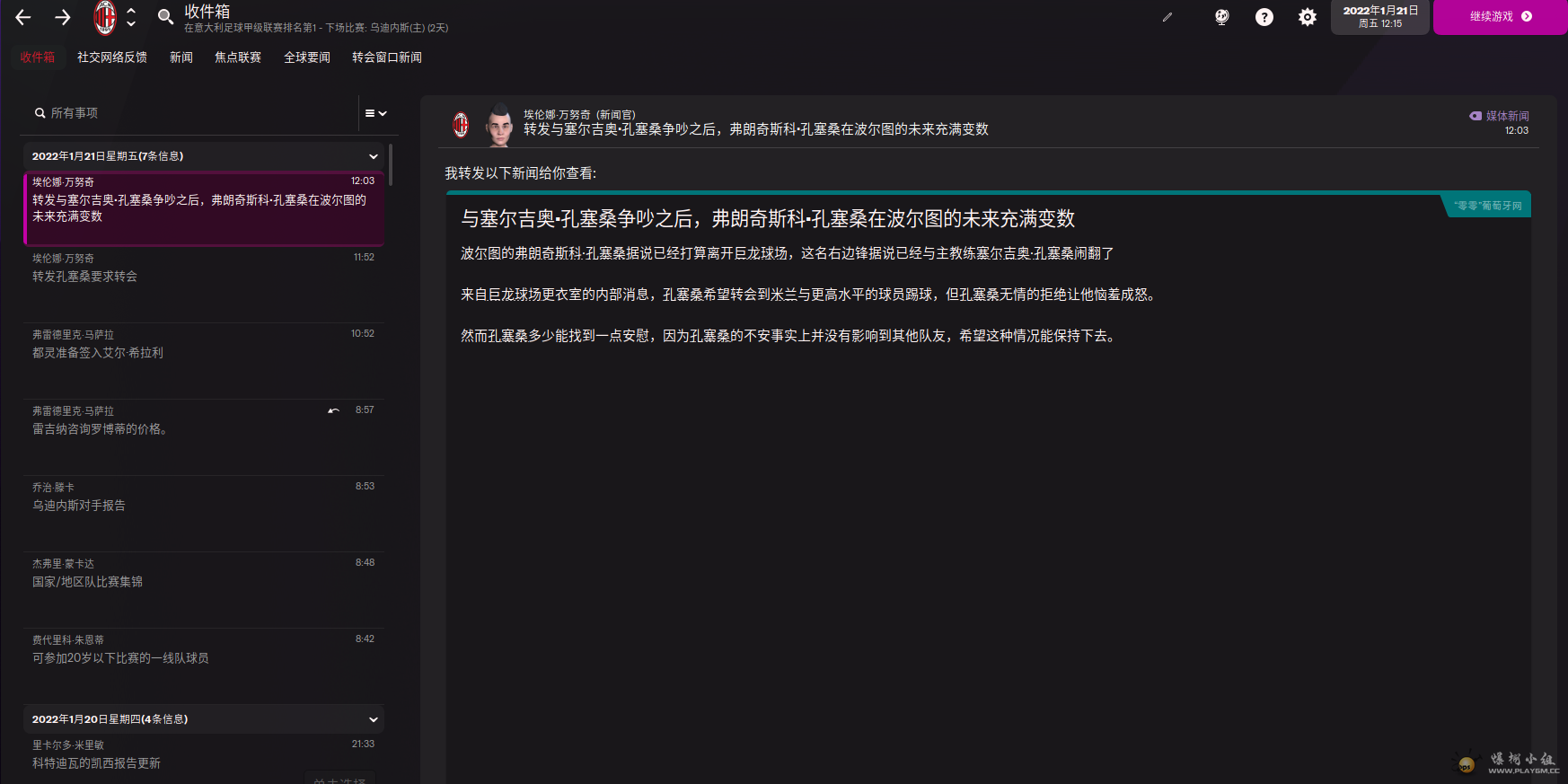Open the AC Milan club badge menu

coord(106,17)
